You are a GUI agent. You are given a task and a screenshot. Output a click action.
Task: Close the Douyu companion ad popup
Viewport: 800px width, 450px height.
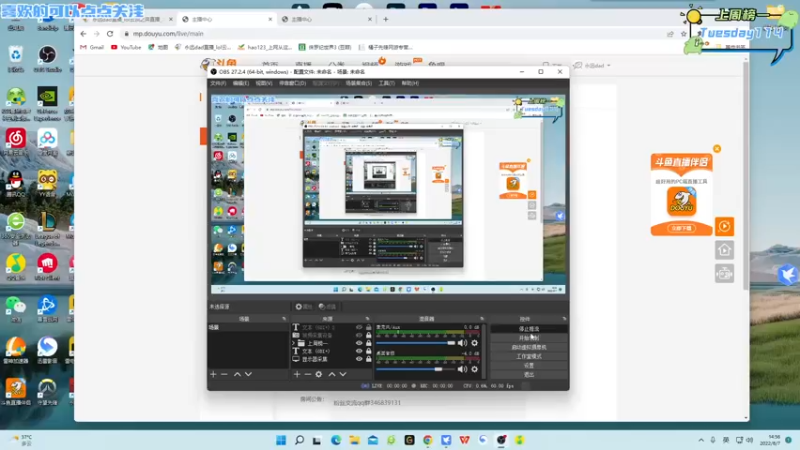click(717, 148)
